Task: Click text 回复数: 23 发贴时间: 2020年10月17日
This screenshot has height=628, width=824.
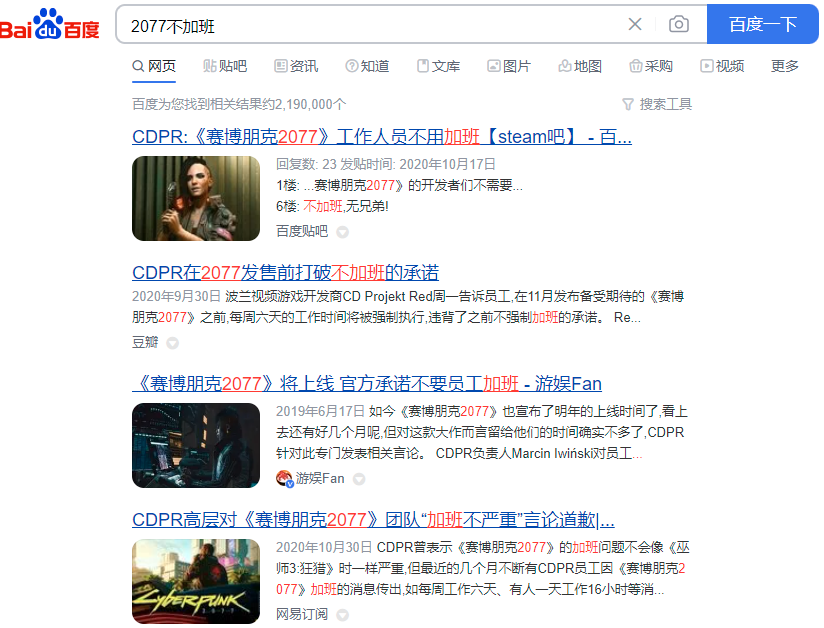Action: pos(386,164)
